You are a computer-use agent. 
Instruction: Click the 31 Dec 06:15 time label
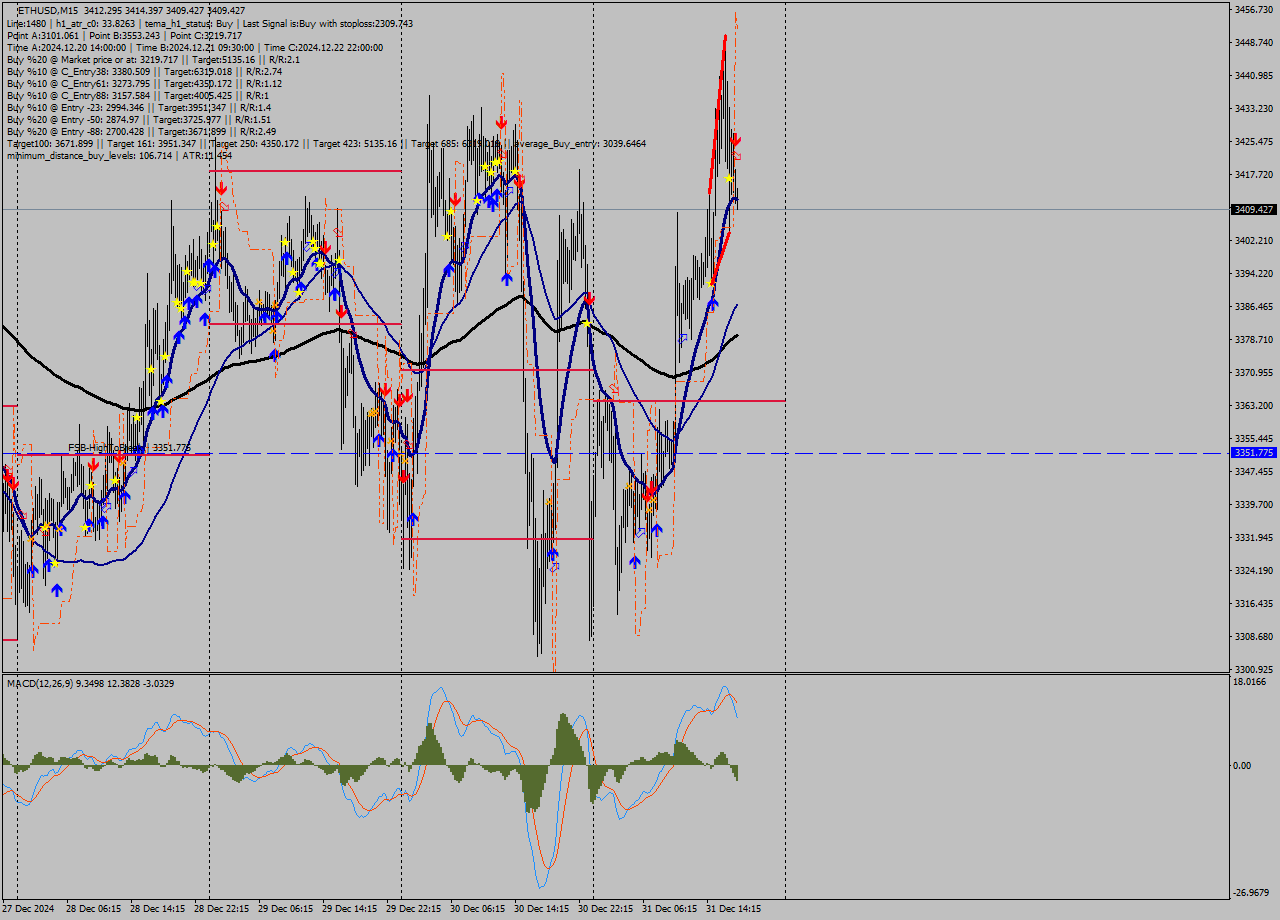pos(669,909)
